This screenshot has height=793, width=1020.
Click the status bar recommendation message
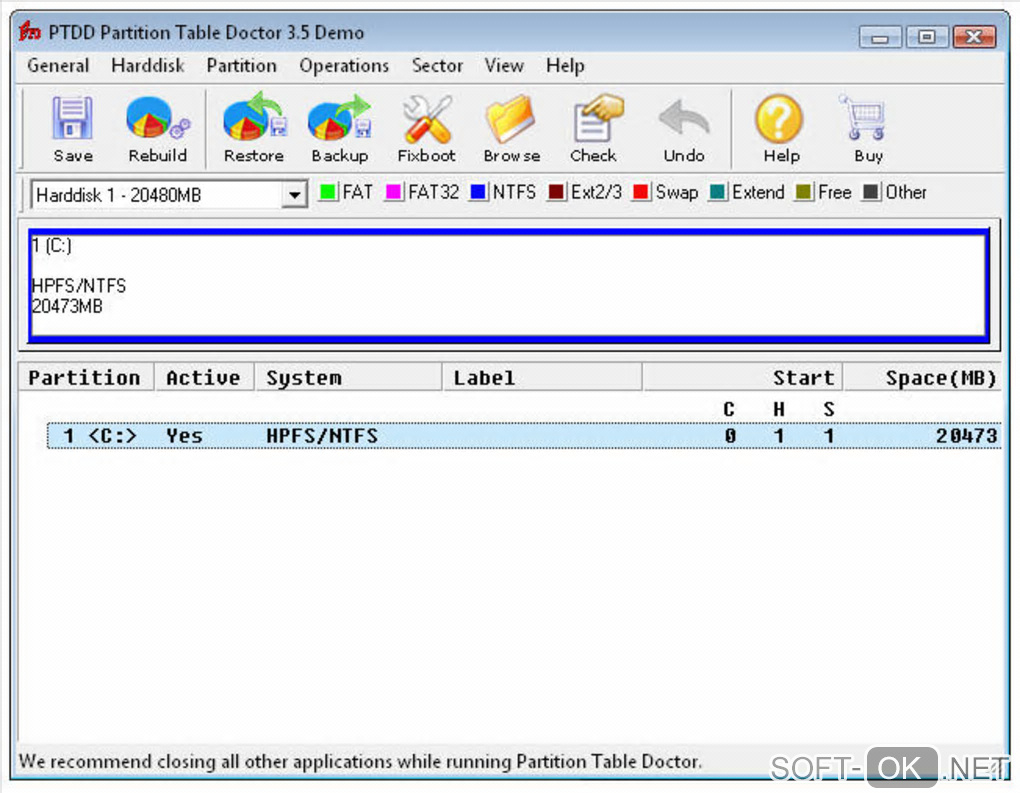coord(360,761)
